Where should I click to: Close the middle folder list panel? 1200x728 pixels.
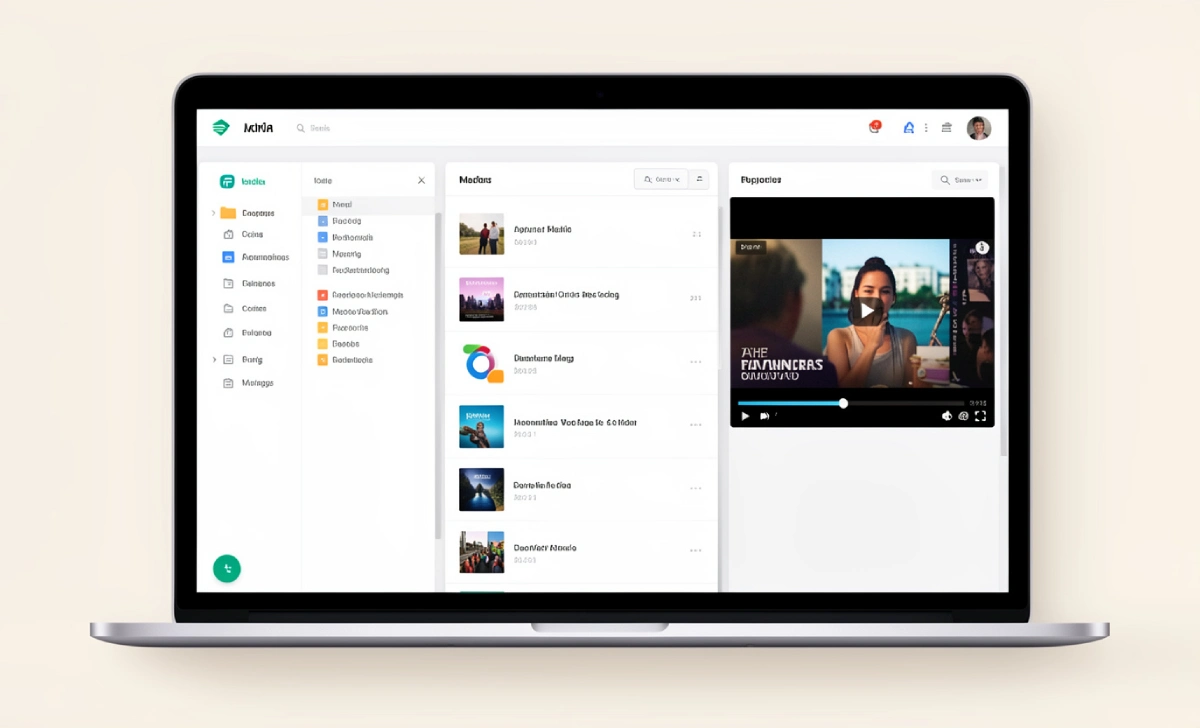[x=421, y=181]
